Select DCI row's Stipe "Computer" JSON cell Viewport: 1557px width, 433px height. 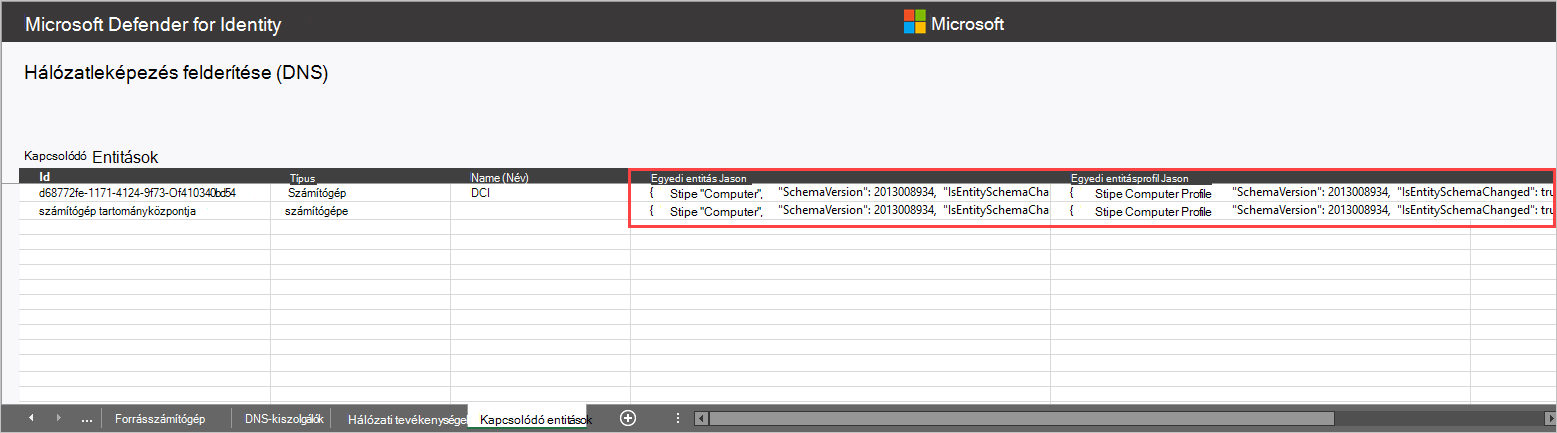pos(840,193)
